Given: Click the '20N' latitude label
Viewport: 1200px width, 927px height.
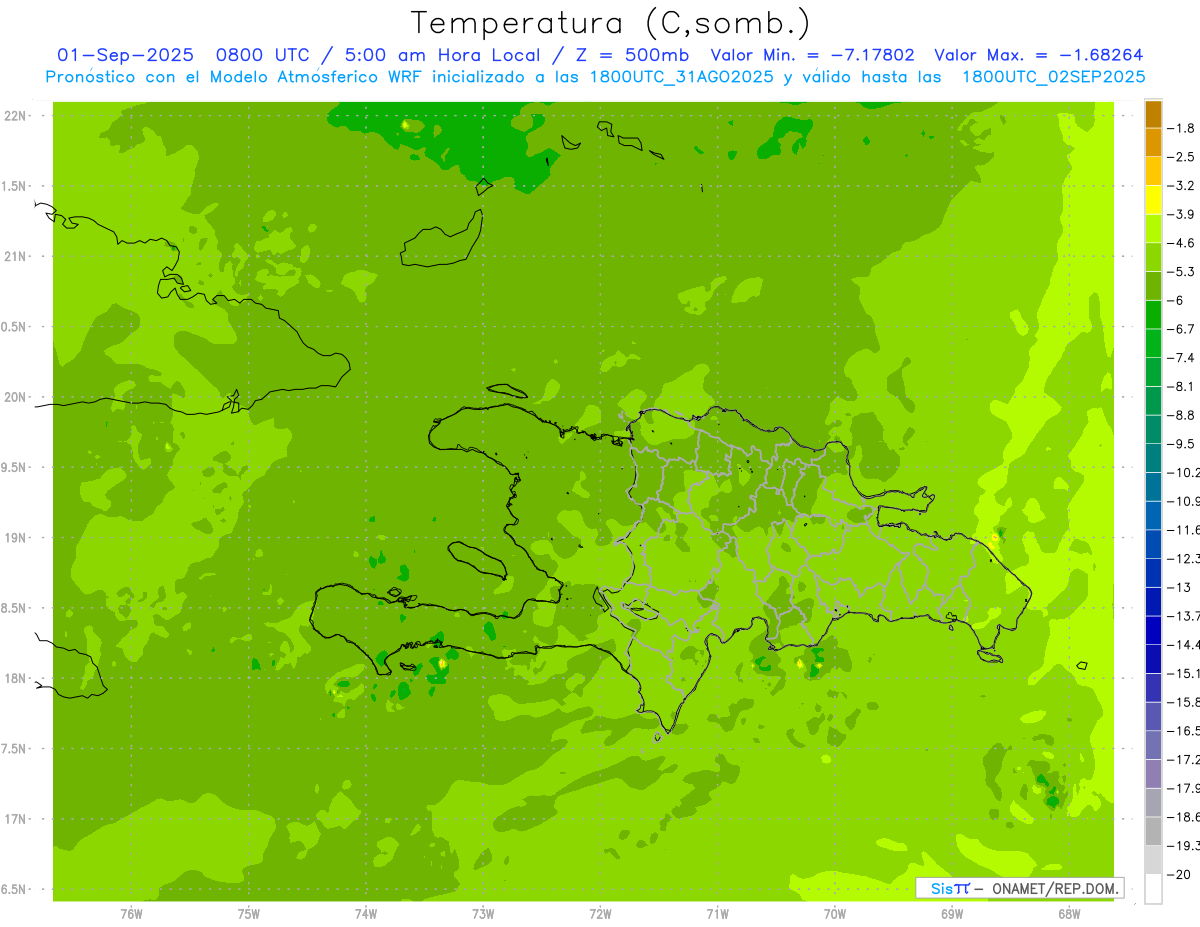Looking at the screenshot, I should [14, 397].
